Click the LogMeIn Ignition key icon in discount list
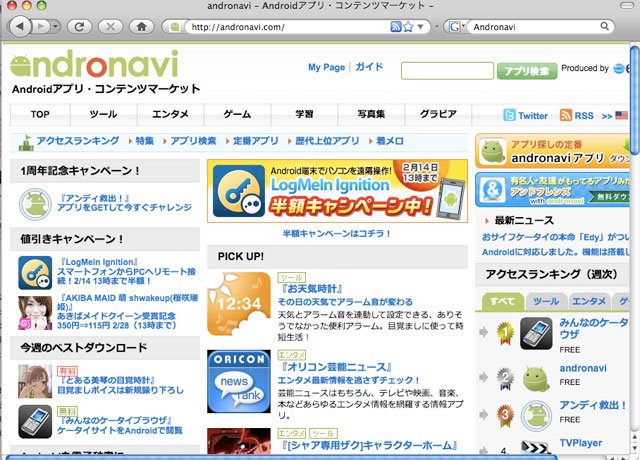 point(35,273)
